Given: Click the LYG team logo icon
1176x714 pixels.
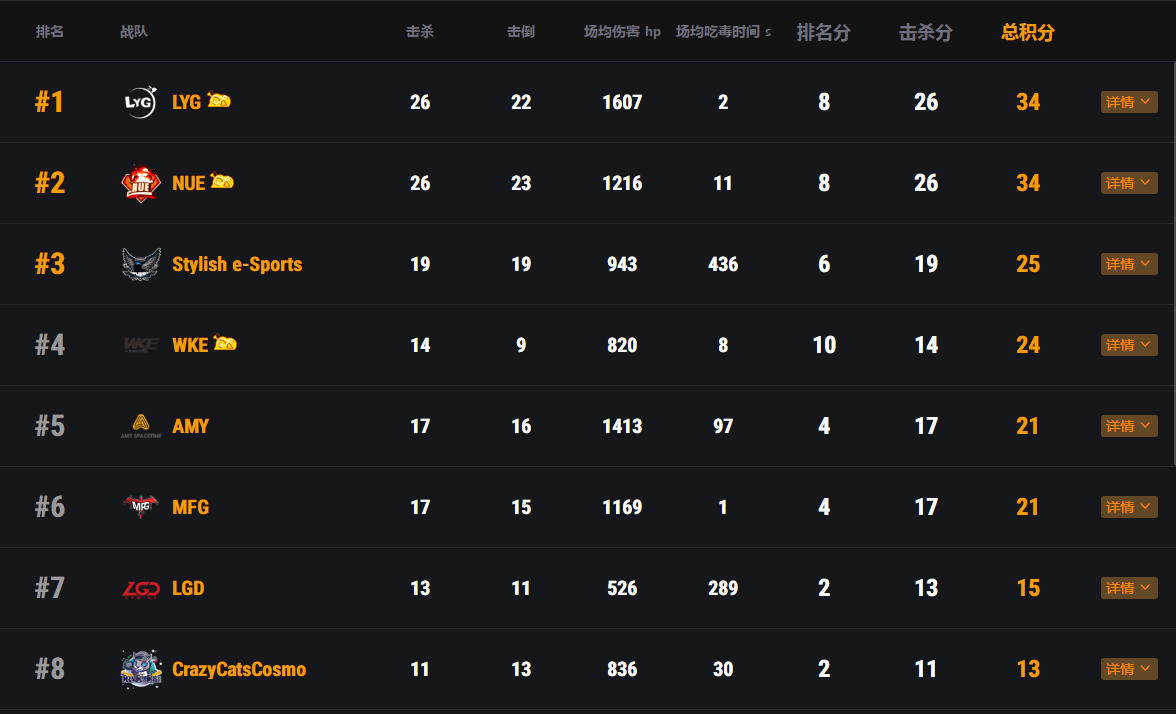Looking at the screenshot, I should click(140, 102).
